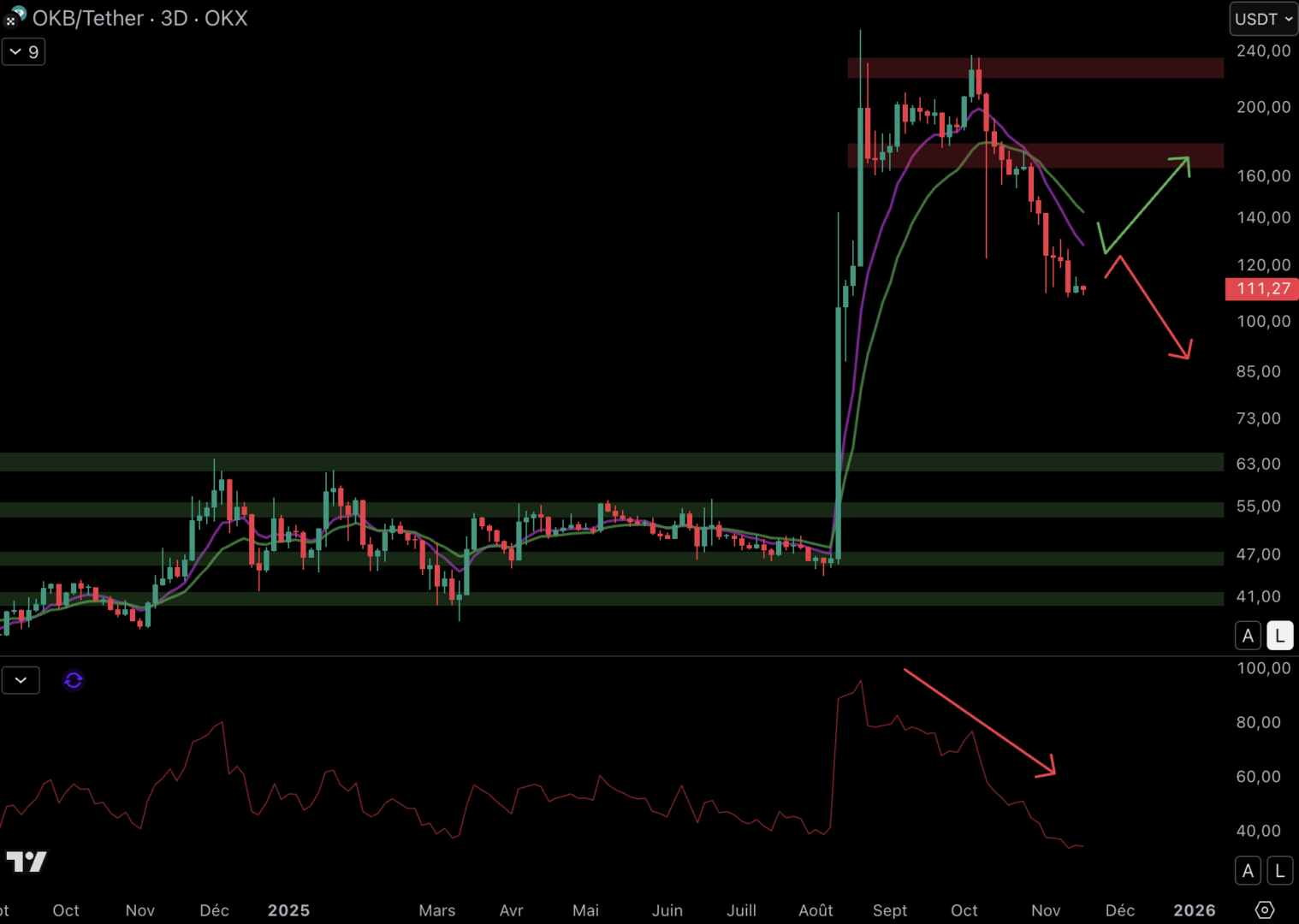Expand the indicator legend showing 9
The height and width of the screenshot is (924, 1299).
coord(23,52)
